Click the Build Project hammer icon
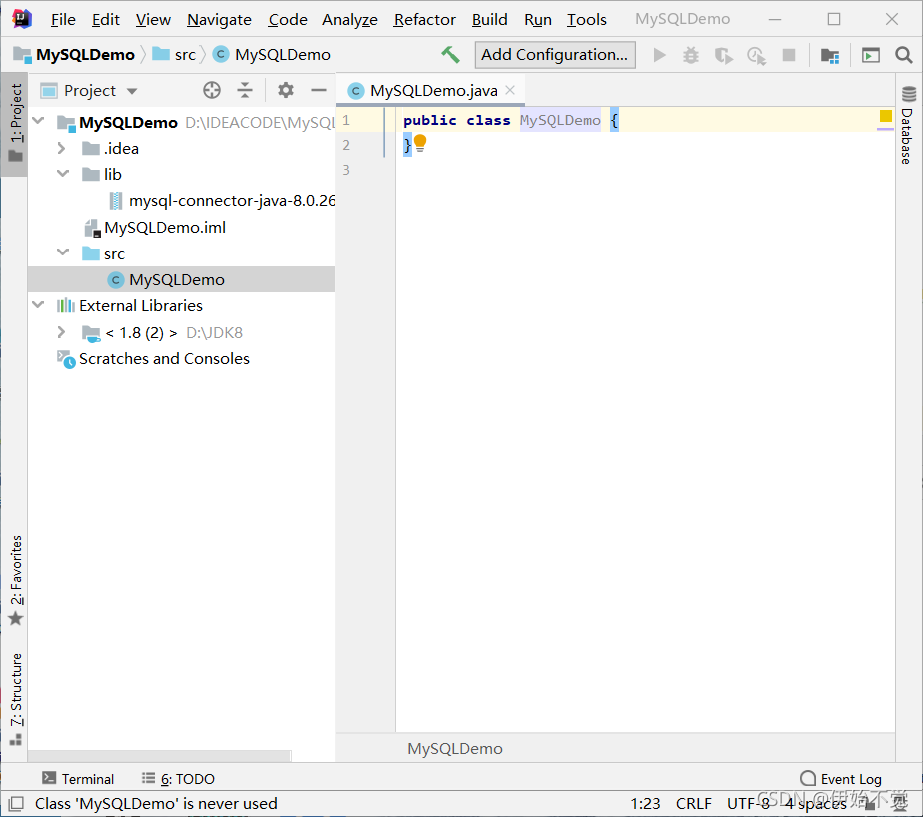Screen dimensions: 923x817 (450, 55)
